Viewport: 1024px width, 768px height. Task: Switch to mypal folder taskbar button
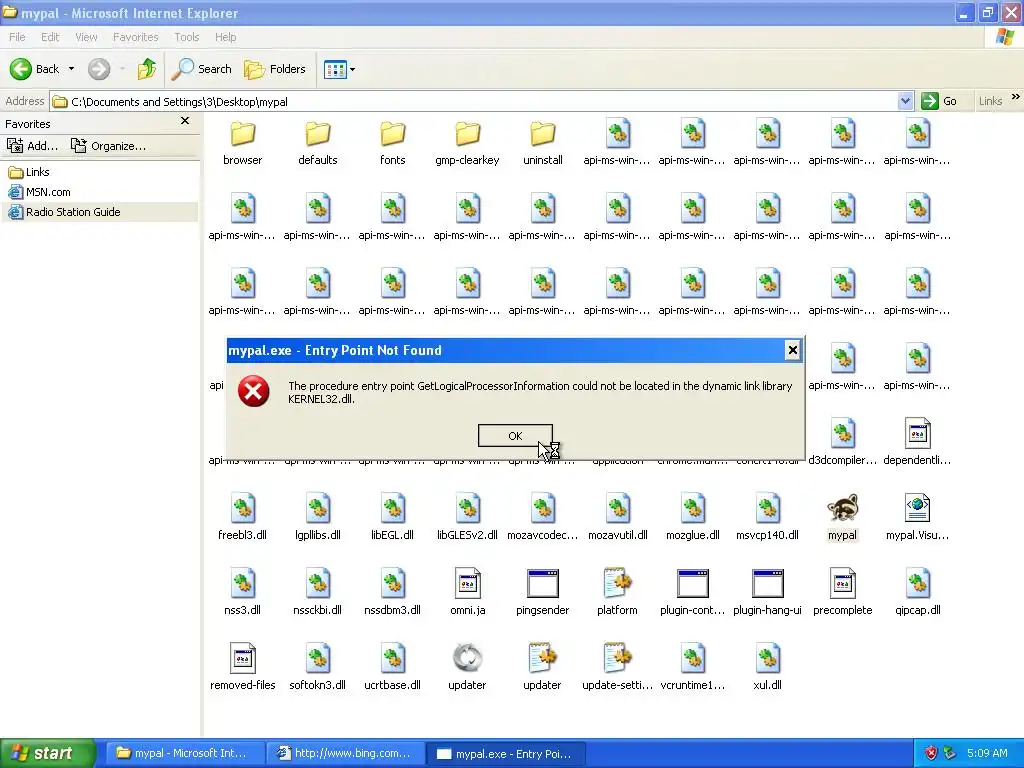[x=183, y=753]
